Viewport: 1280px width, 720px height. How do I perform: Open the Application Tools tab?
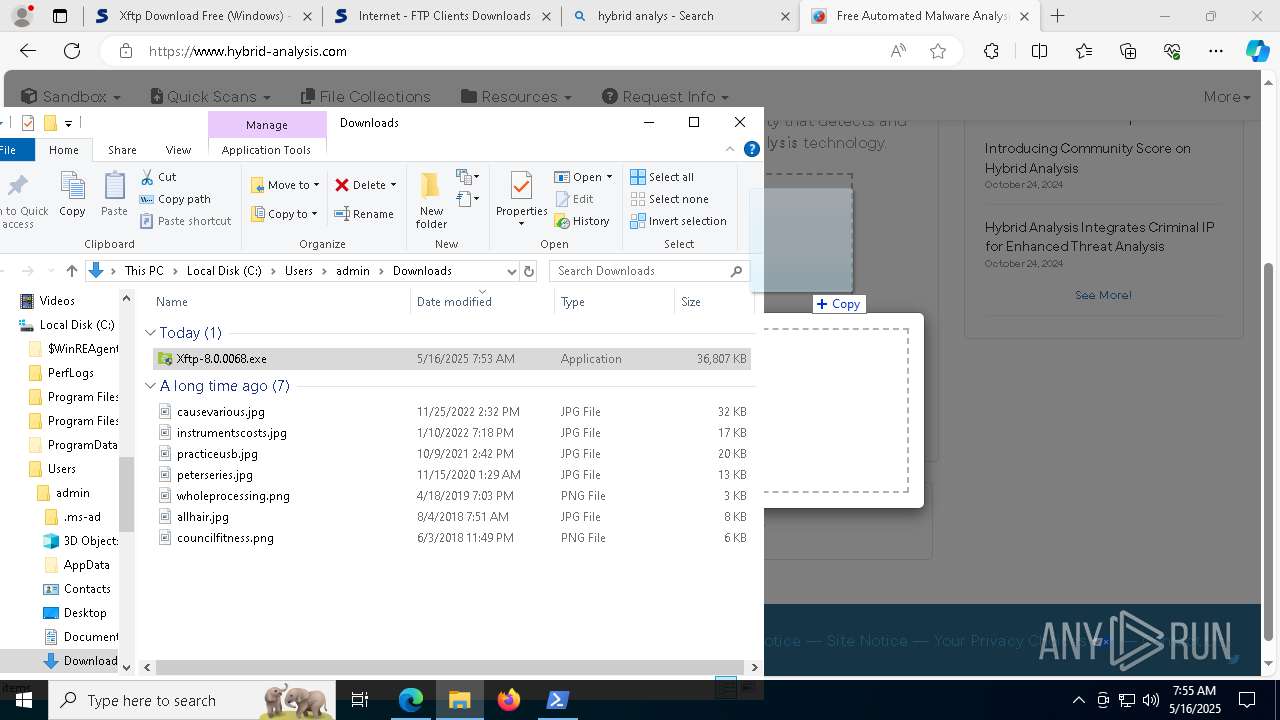(266, 150)
